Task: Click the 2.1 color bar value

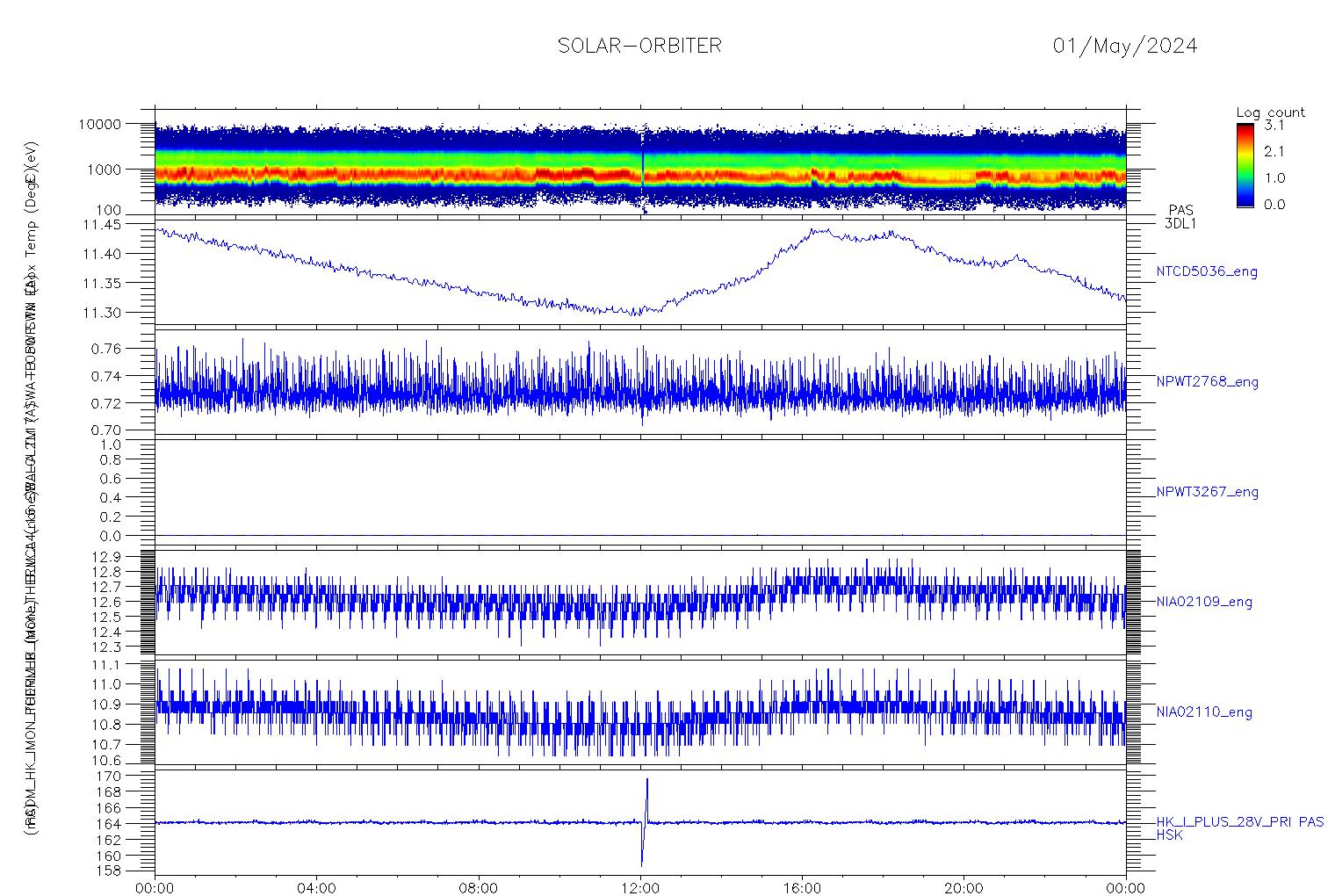Action: [x=1274, y=151]
